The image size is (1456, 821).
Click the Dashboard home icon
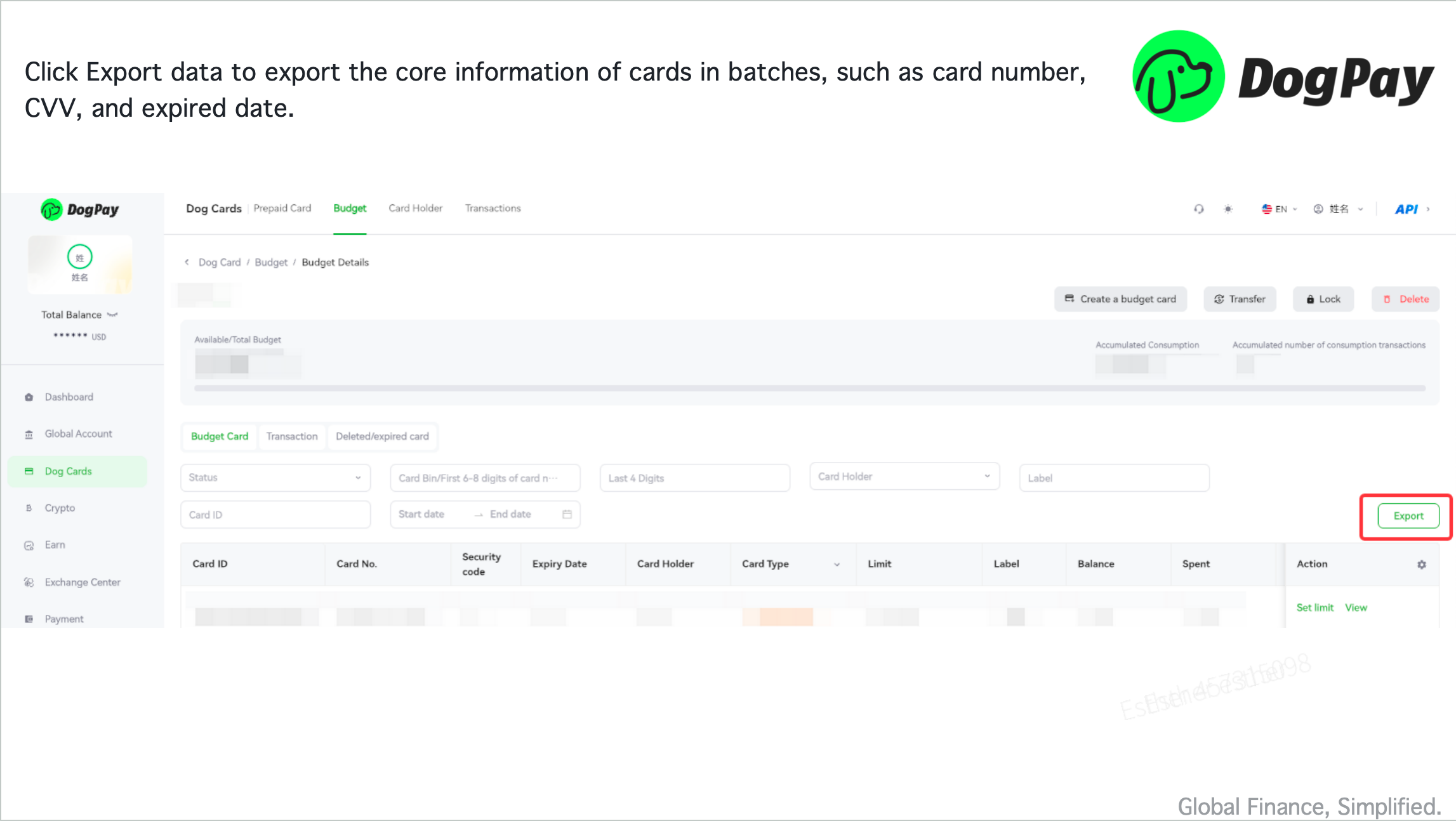tap(29, 397)
